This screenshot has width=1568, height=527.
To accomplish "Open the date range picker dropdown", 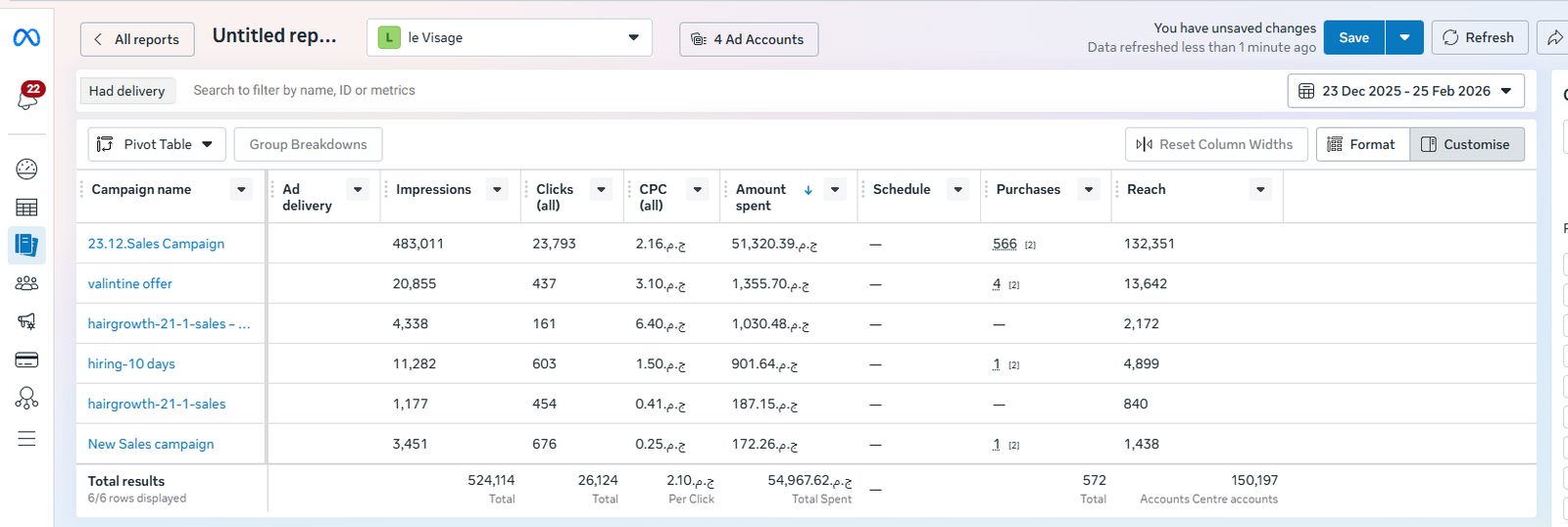I will click(x=1405, y=91).
